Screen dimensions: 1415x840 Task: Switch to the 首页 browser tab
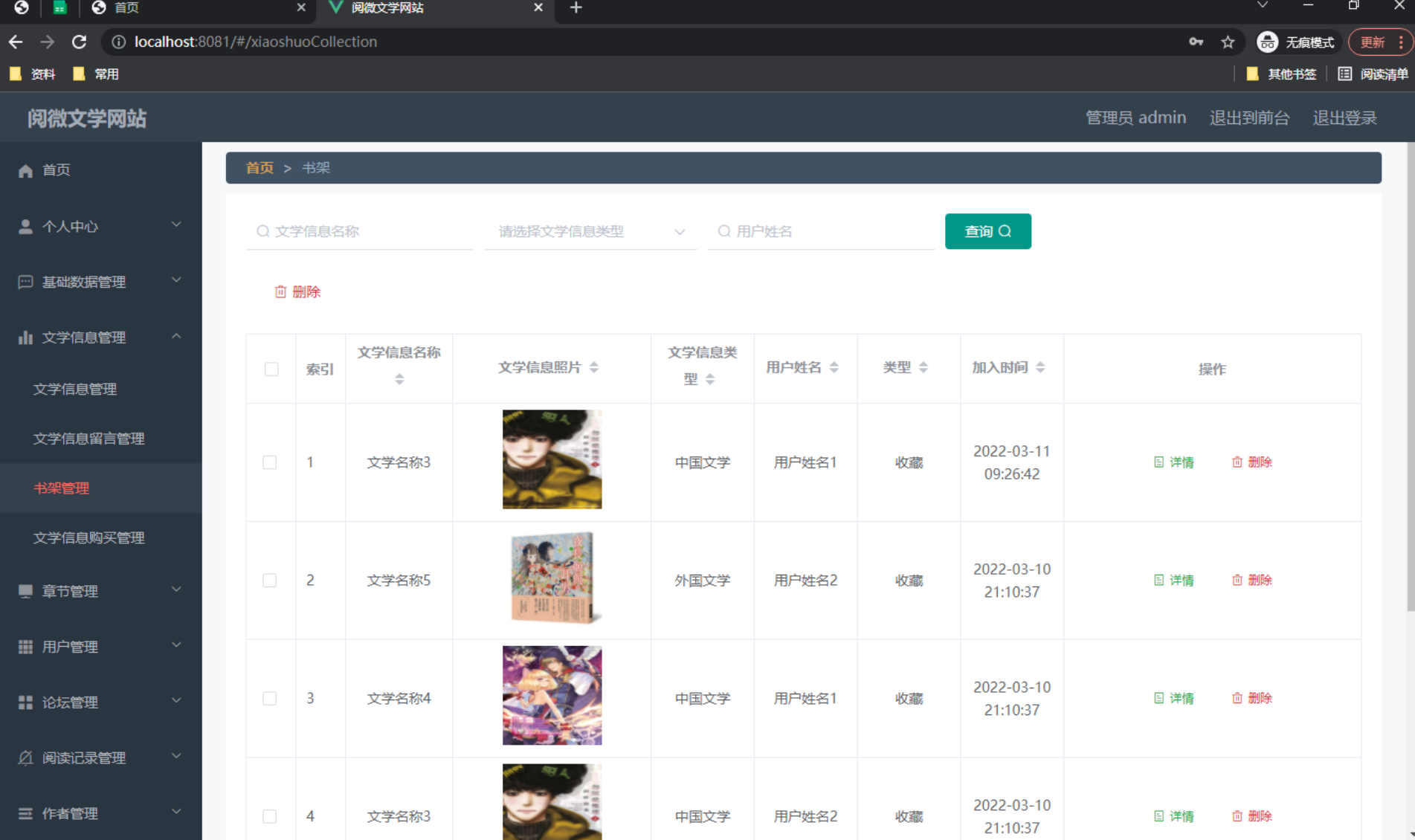pos(125,8)
